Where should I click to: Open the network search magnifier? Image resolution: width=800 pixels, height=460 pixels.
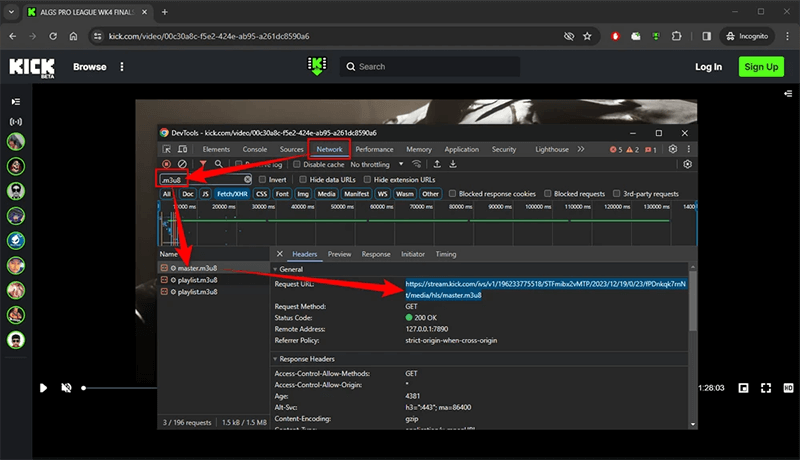pyautogui.click(x=218, y=164)
